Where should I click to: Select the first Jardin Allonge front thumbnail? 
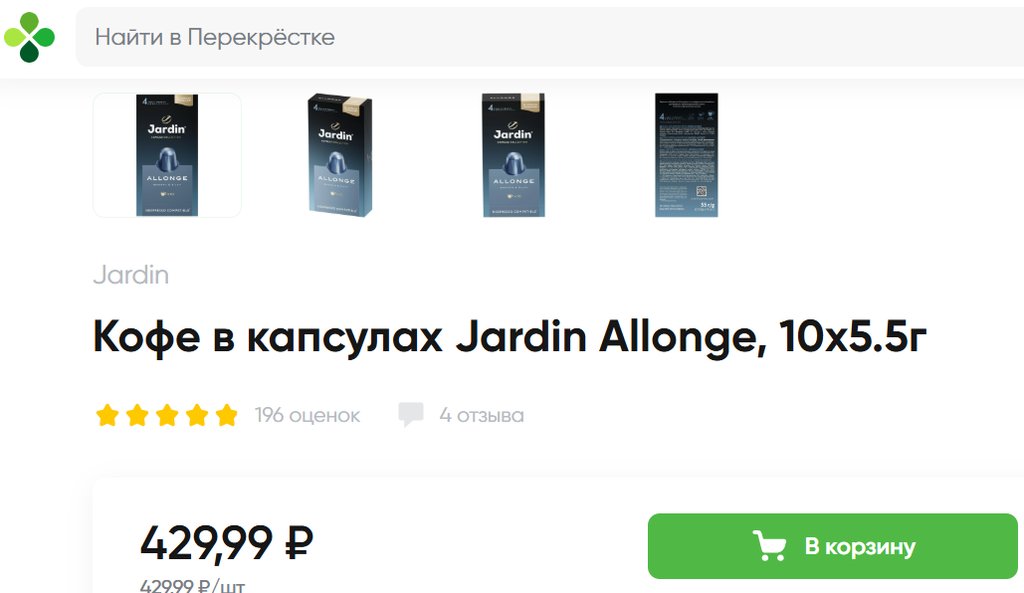tap(167, 155)
